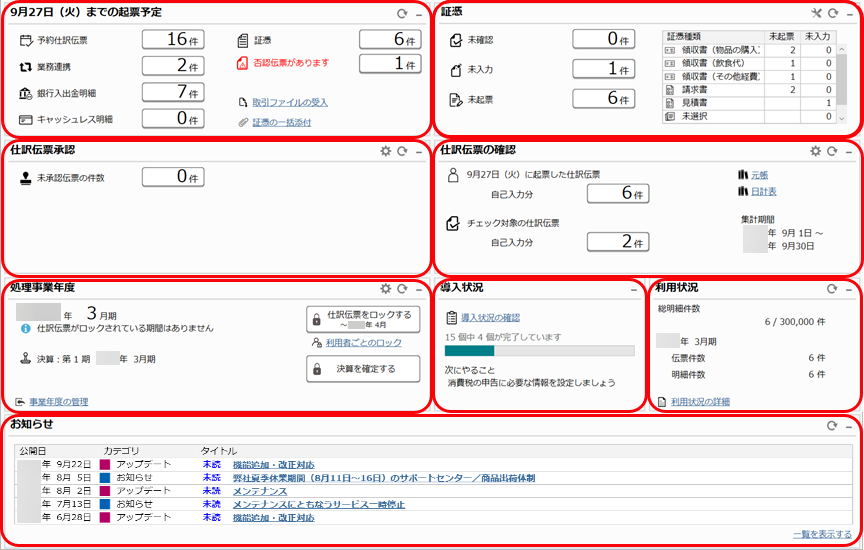Screen dimensions: 864x550
Task: Collapse the 導入状況 panel
Action: (634, 289)
